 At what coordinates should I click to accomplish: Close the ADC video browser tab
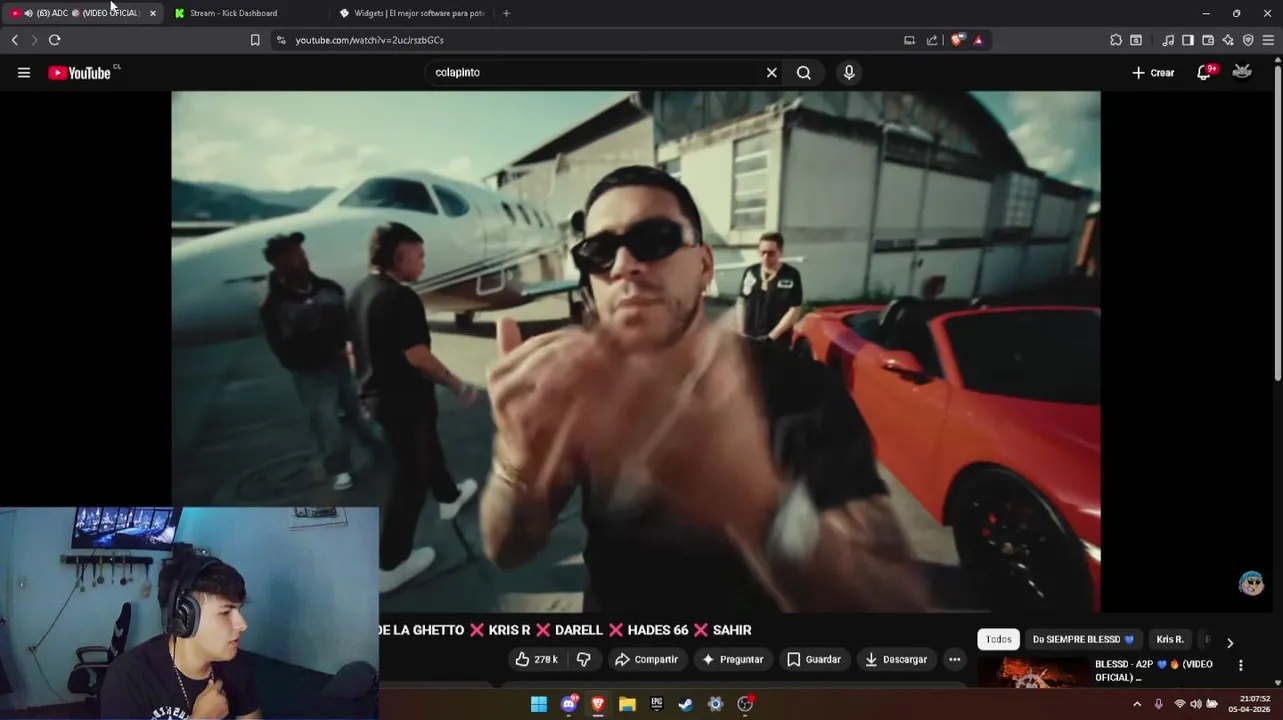coord(152,13)
